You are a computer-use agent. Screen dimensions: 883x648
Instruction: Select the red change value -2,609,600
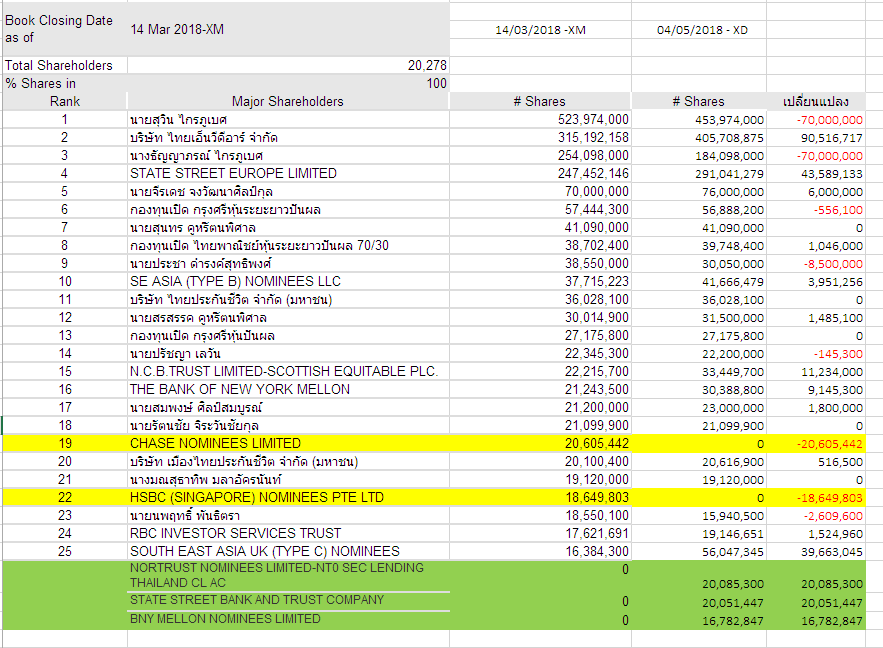click(816, 516)
